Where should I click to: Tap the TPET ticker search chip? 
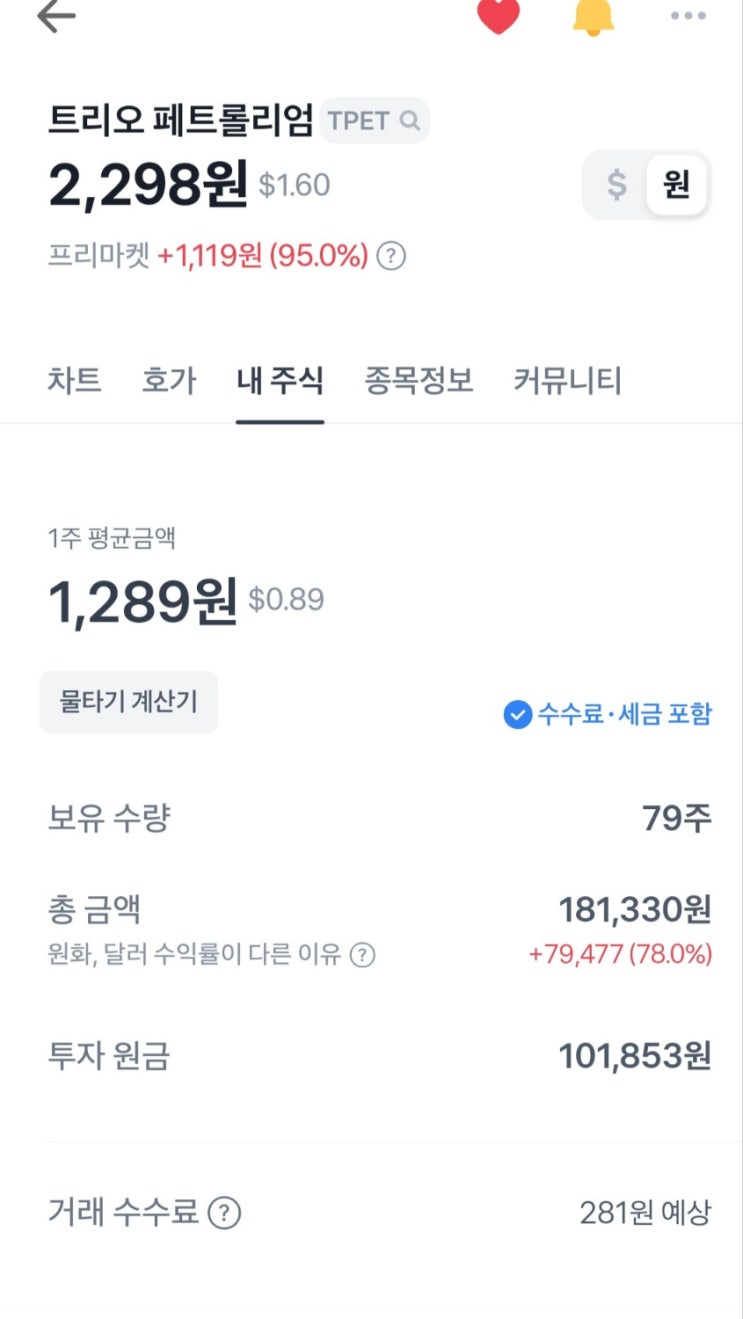374,121
